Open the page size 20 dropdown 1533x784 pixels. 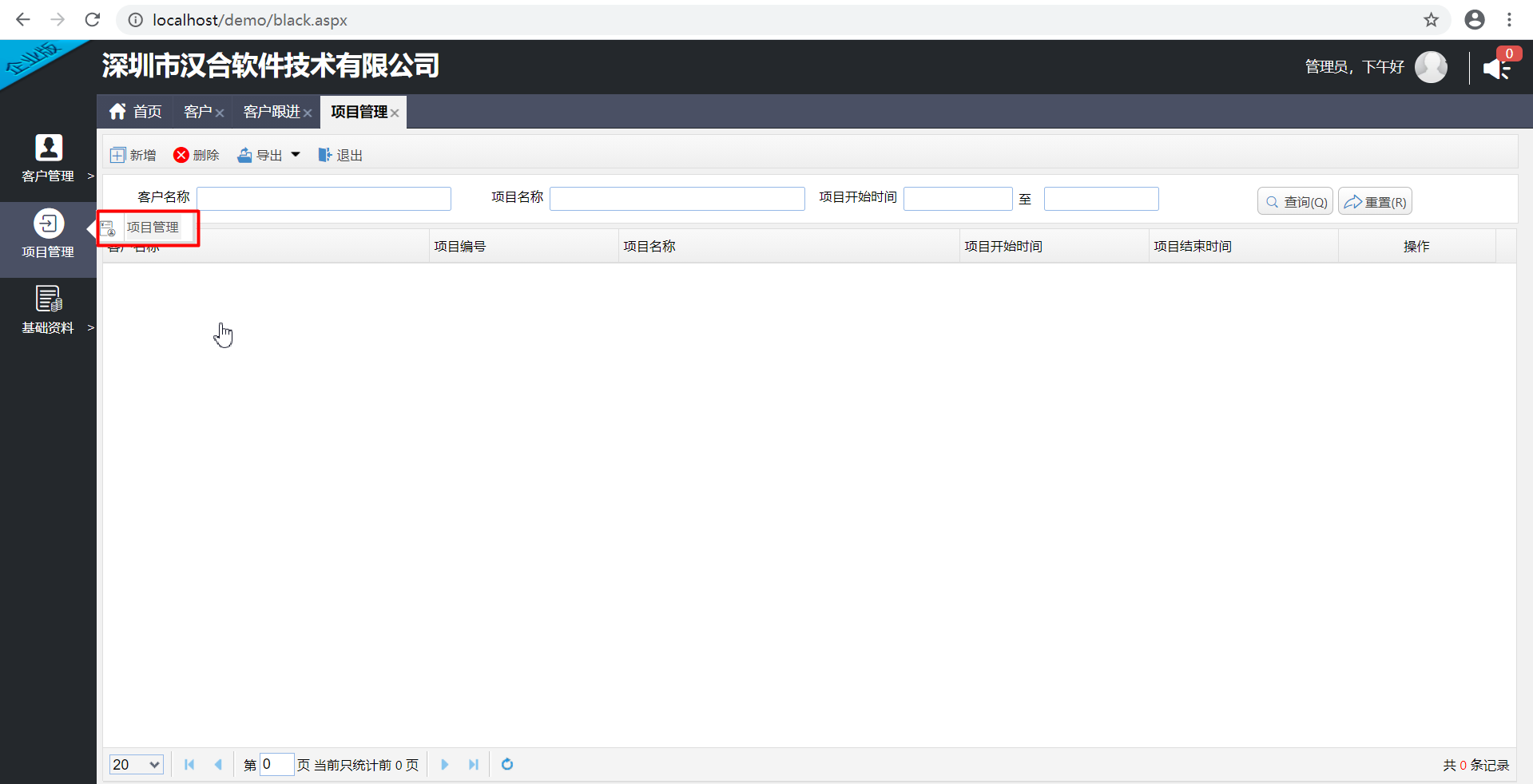(x=136, y=765)
